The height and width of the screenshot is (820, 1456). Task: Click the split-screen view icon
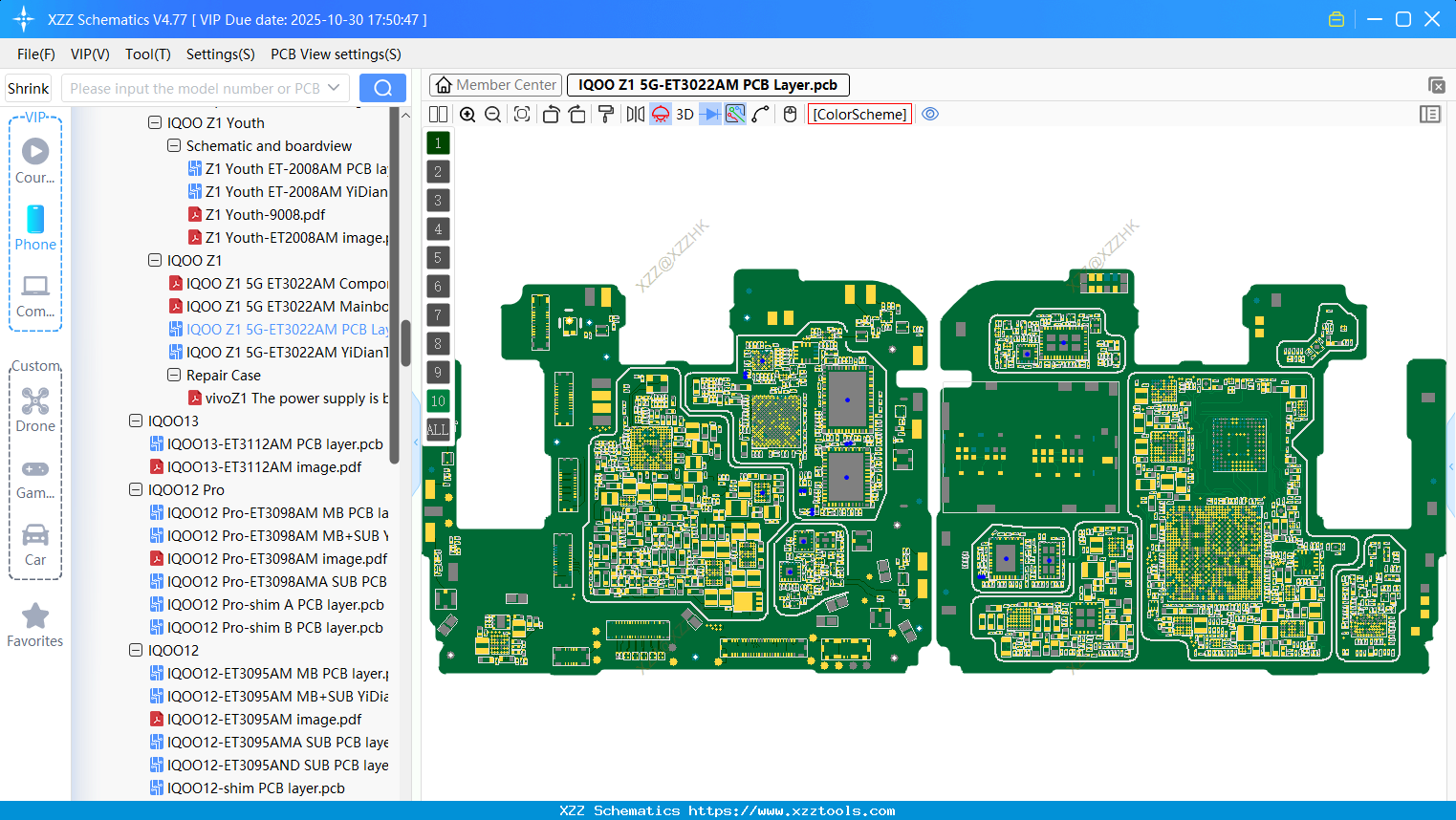coord(438,114)
